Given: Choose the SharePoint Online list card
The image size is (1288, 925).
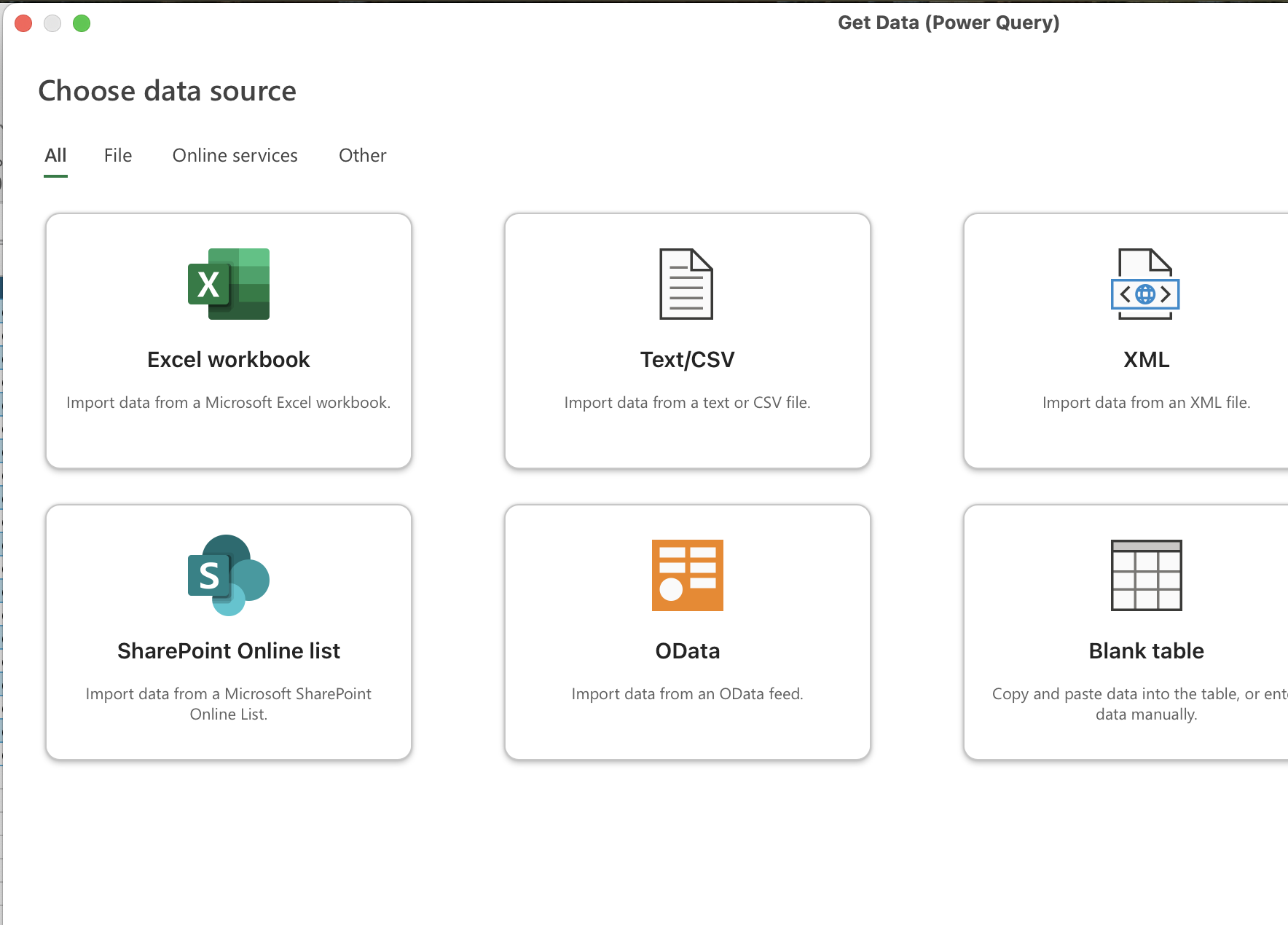Looking at the screenshot, I should (x=228, y=632).
